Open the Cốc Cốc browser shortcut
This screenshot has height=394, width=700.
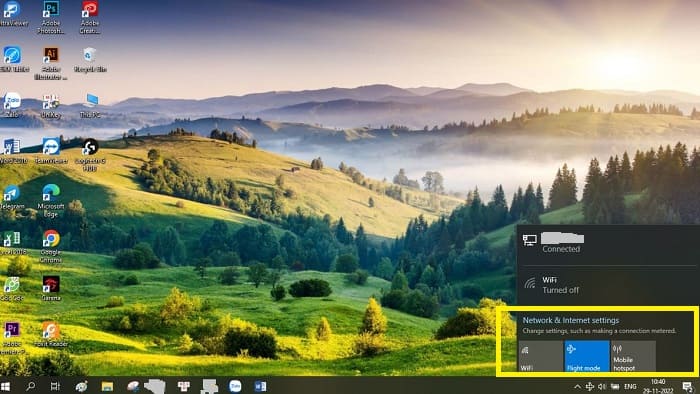(x=12, y=289)
